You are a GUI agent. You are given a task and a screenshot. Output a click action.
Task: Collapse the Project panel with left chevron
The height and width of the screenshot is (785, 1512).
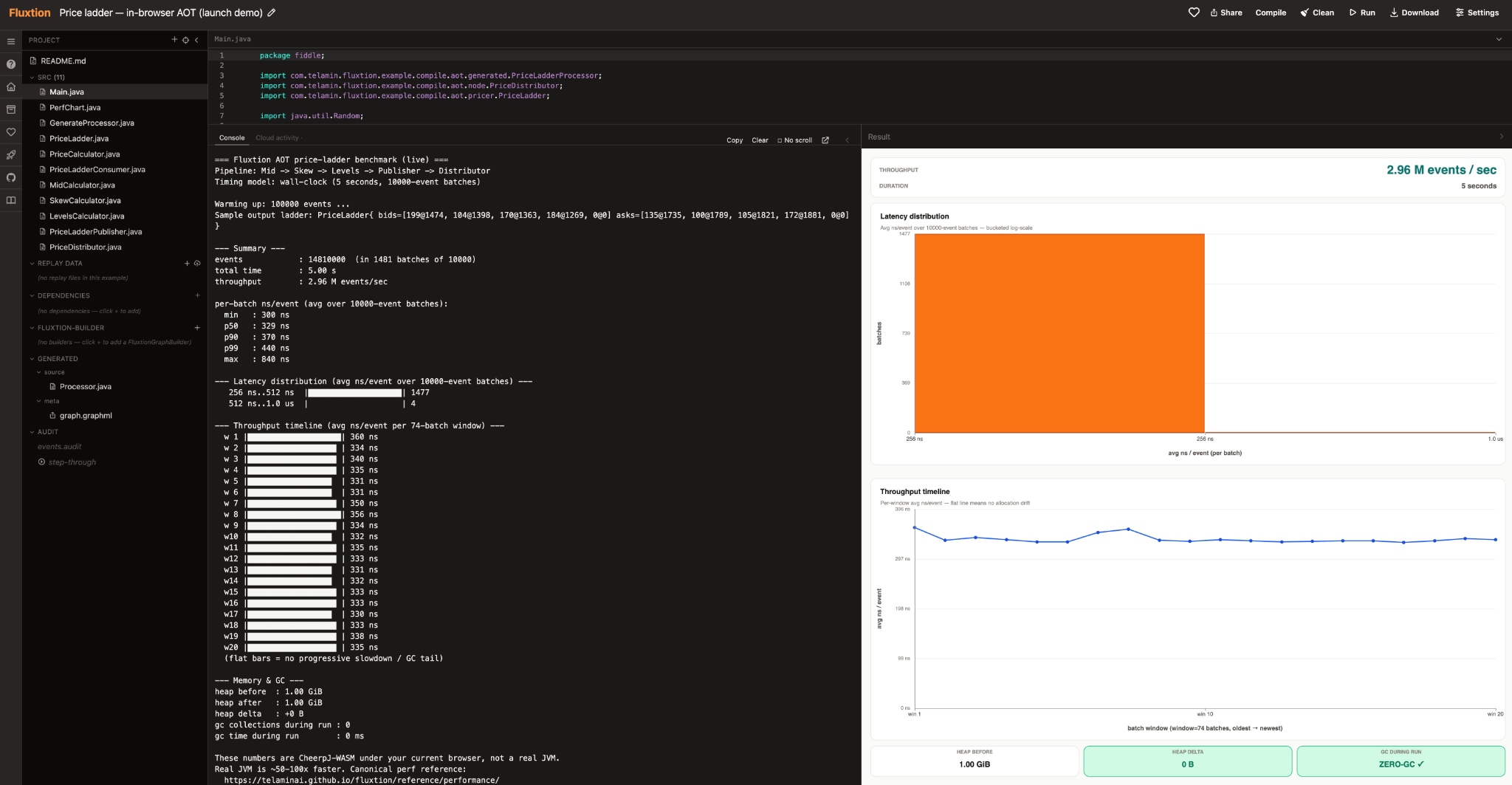tap(196, 40)
